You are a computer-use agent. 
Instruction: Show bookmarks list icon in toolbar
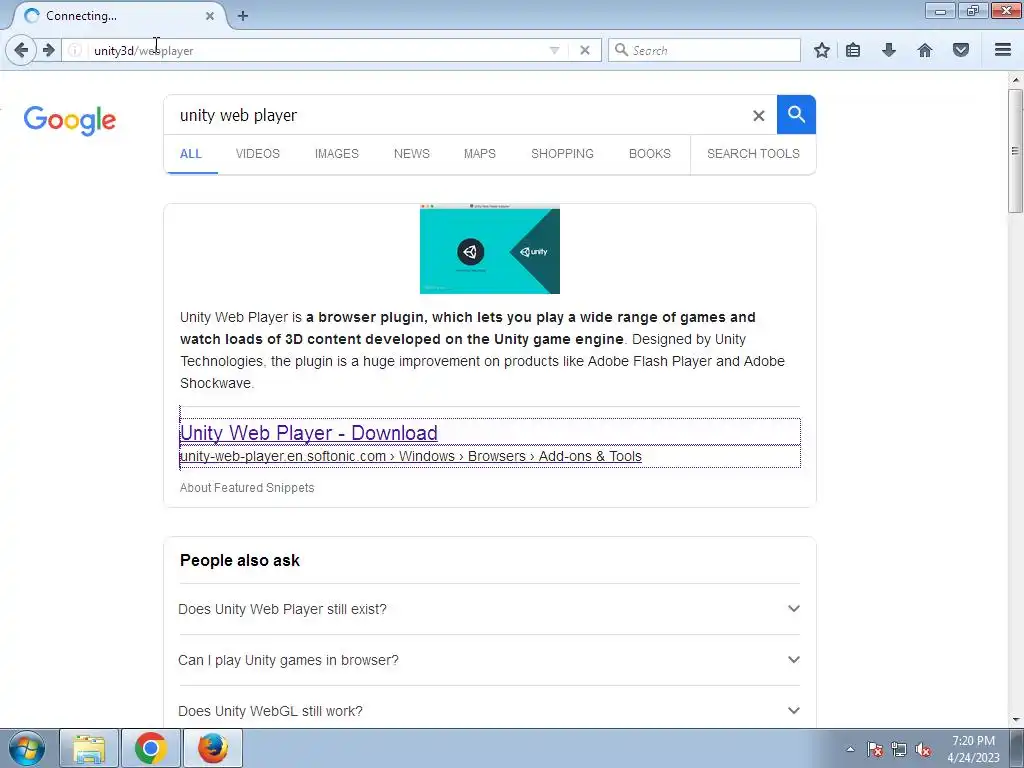tap(853, 50)
